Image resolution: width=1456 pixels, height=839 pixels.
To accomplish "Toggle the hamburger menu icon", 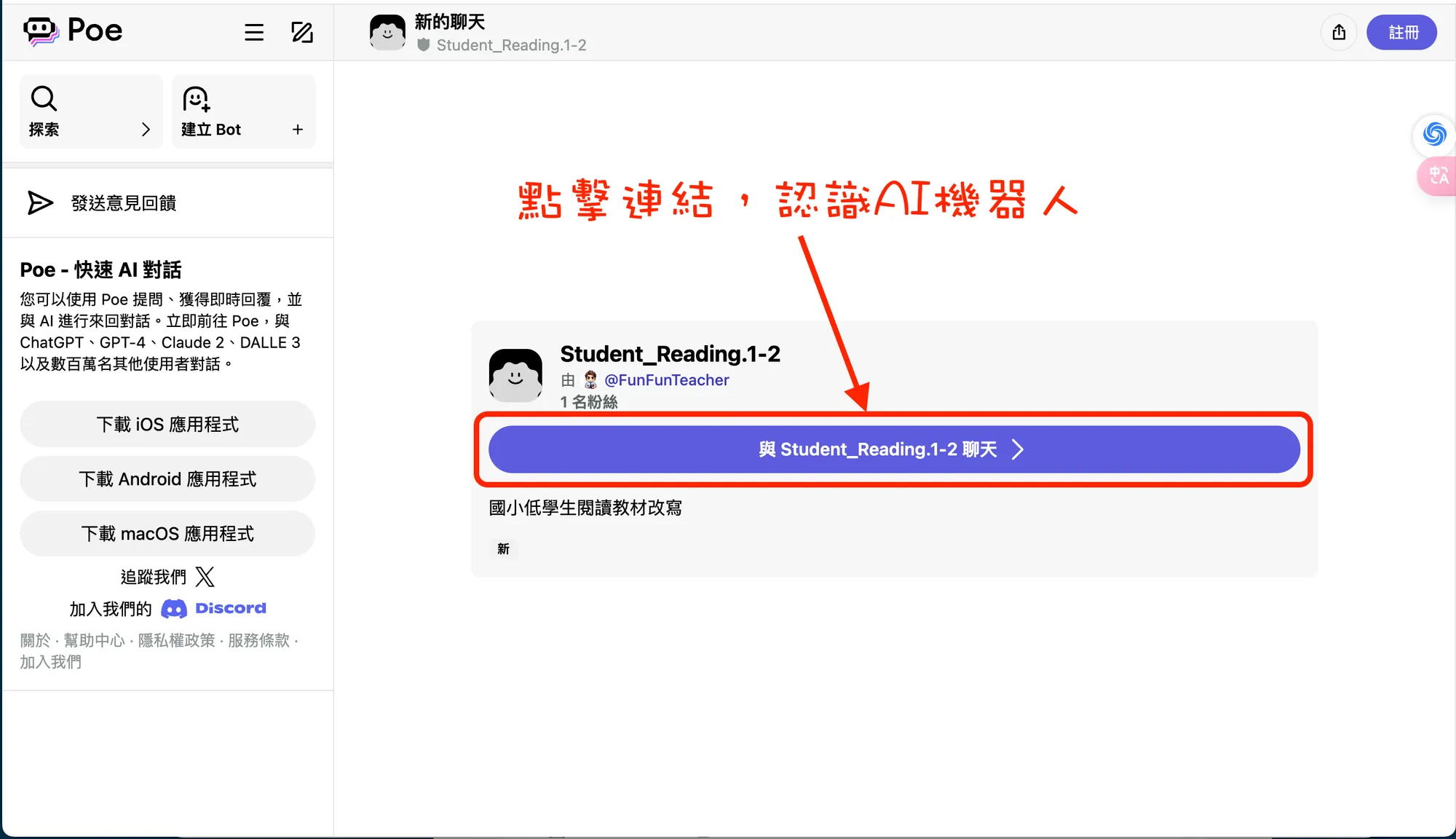I will click(254, 32).
